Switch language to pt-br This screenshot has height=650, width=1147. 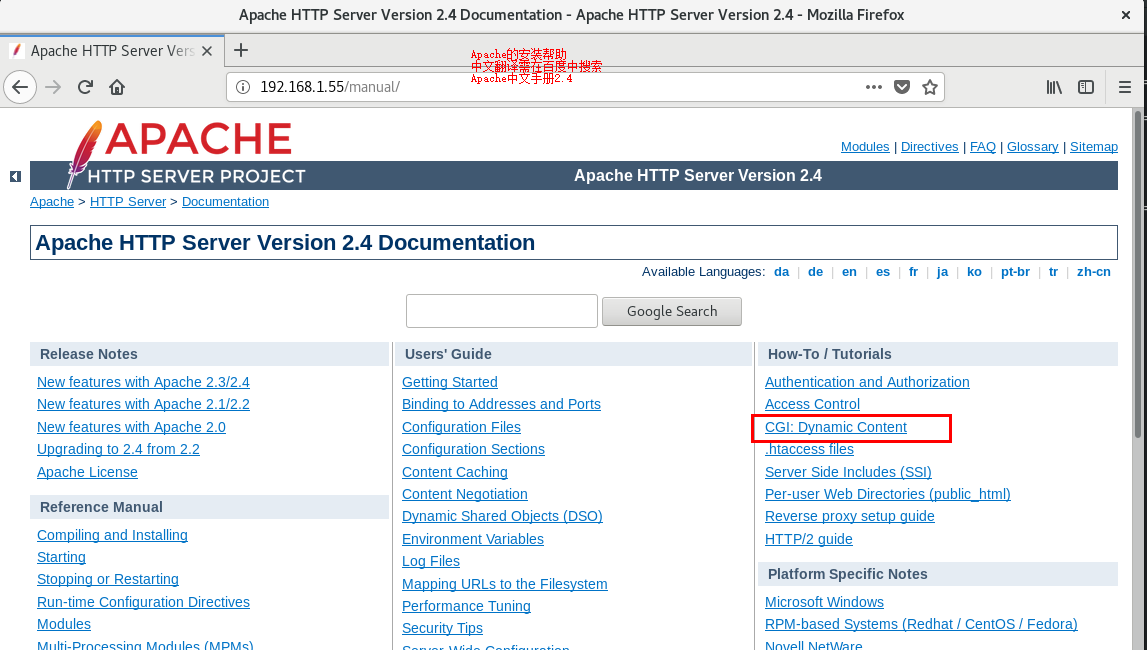coord(1015,271)
